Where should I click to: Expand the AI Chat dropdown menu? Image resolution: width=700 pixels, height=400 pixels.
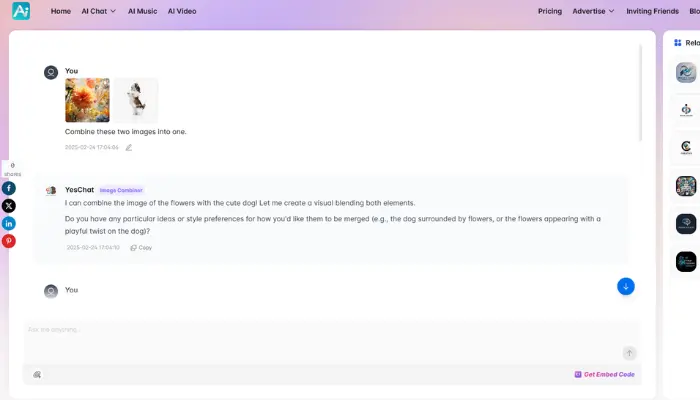(x=98, y=11)
